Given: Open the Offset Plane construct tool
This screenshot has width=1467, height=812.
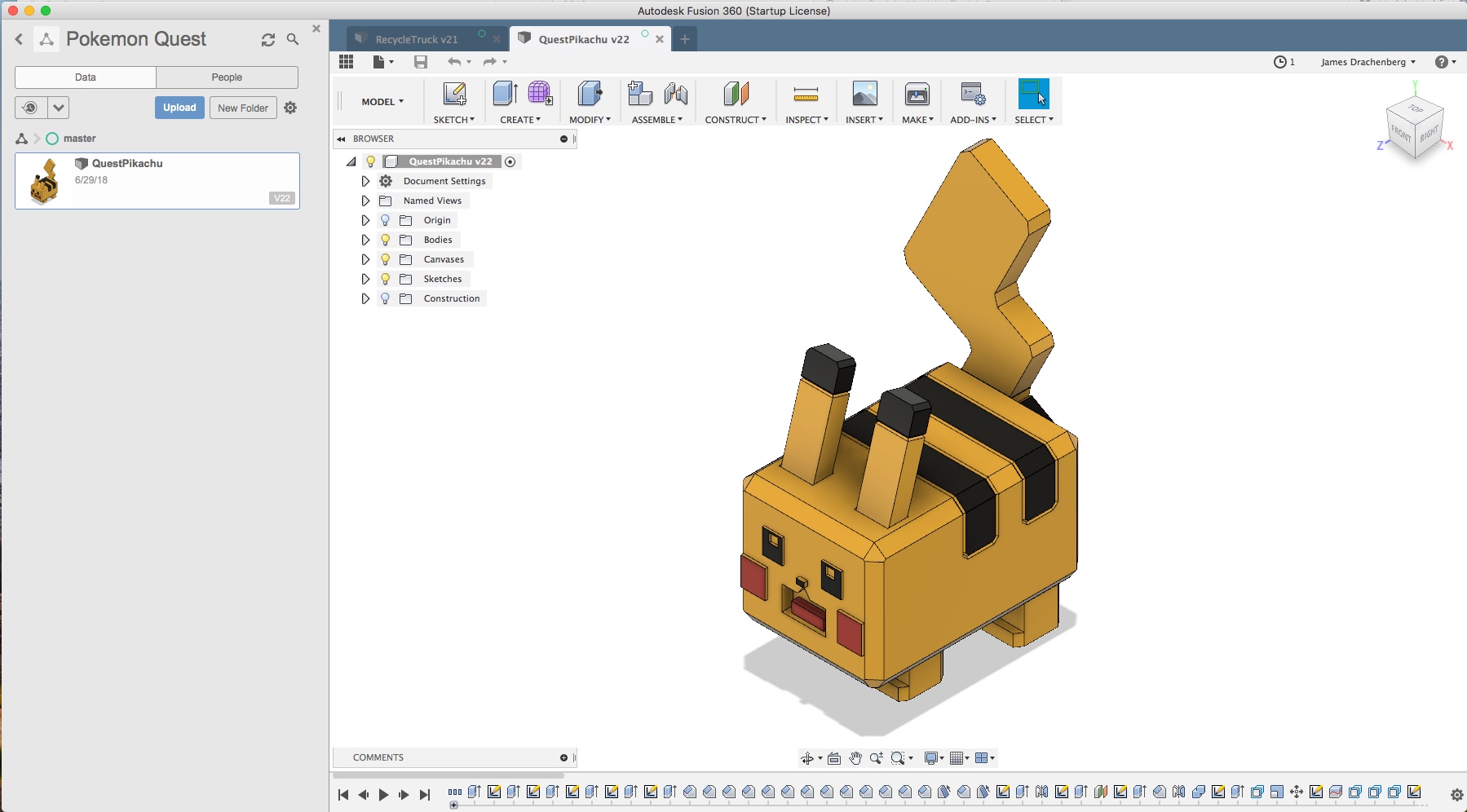Looking at the screenshot, I should (736, 94).
